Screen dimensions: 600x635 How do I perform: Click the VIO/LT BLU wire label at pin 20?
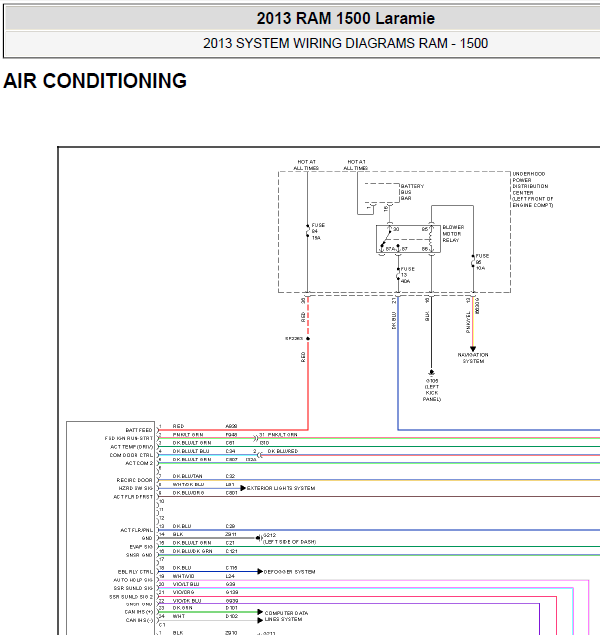pyautogui.click(x=186, y=584)
